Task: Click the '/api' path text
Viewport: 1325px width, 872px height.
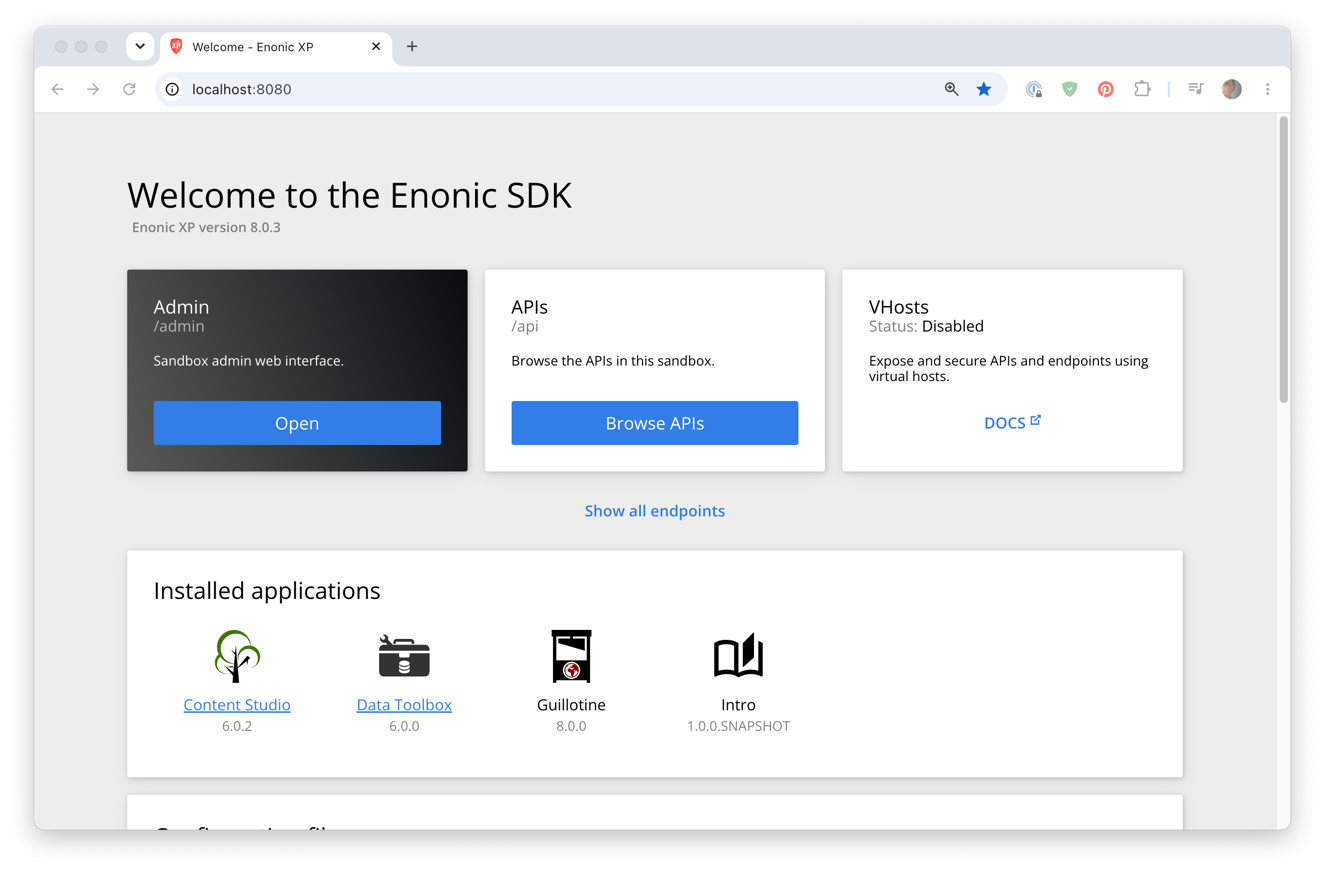Action: (525, 326)
